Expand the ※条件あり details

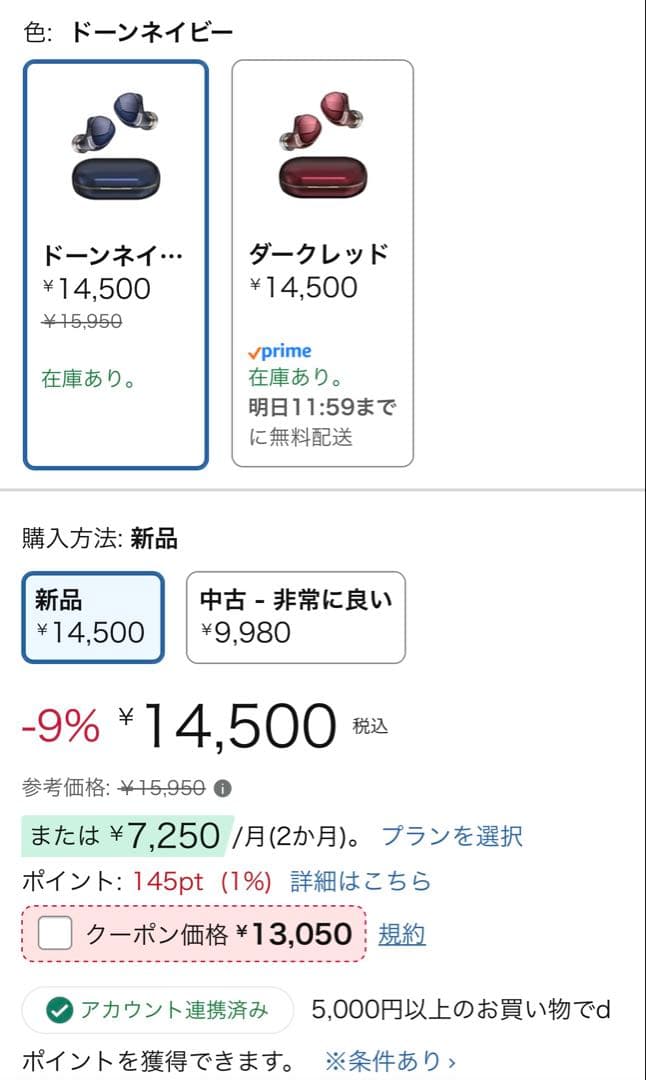pyautogui.click(x=390, y=1060)
